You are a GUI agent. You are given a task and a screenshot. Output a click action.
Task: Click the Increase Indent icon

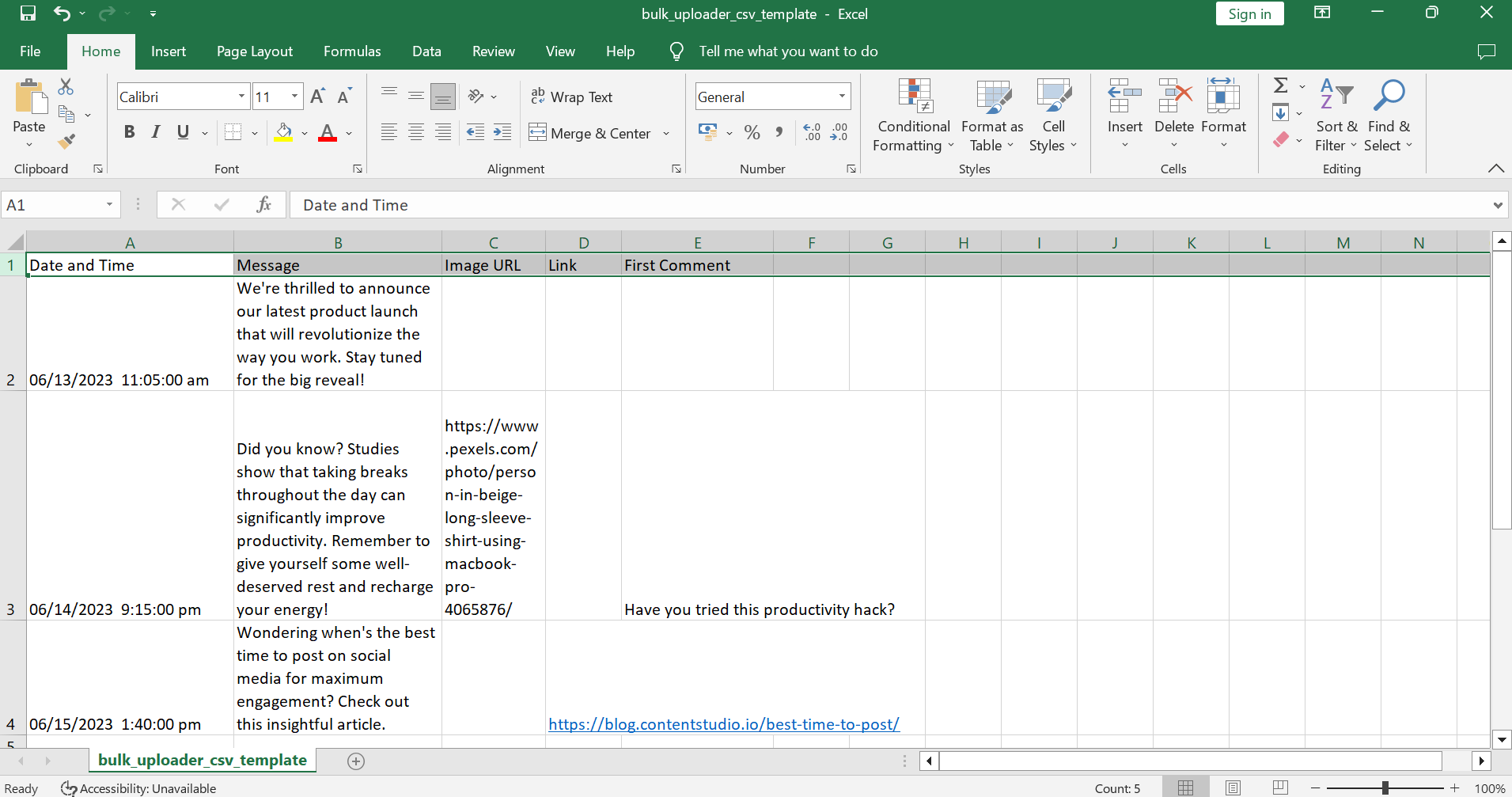(x=502, y=133)
